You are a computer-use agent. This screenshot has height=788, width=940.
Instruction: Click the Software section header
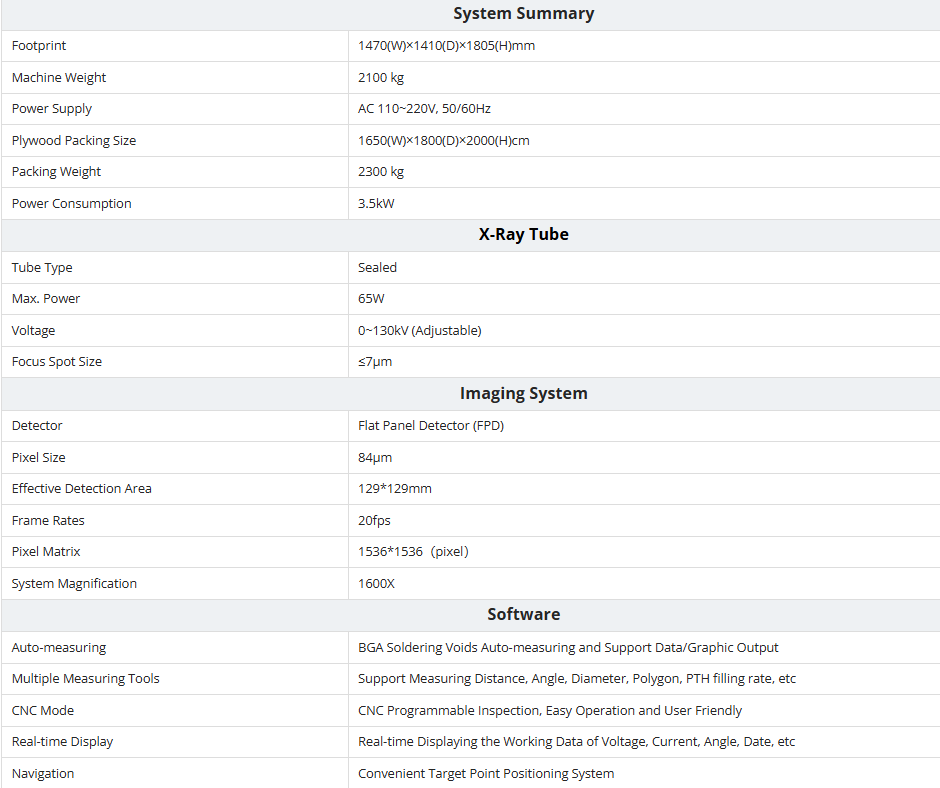point(523,615)
